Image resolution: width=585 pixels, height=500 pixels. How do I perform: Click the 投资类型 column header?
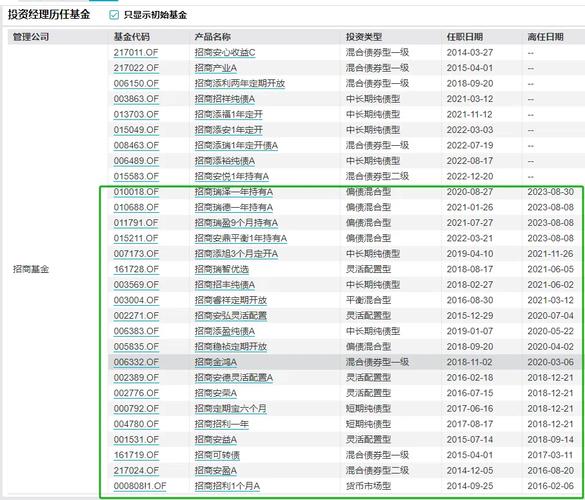tap(364, 37)
